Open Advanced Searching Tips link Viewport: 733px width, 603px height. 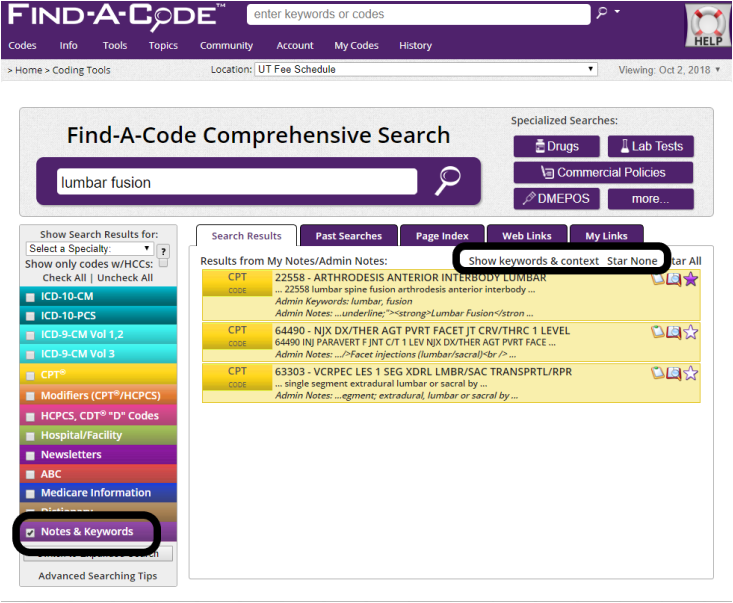(98, 576)
